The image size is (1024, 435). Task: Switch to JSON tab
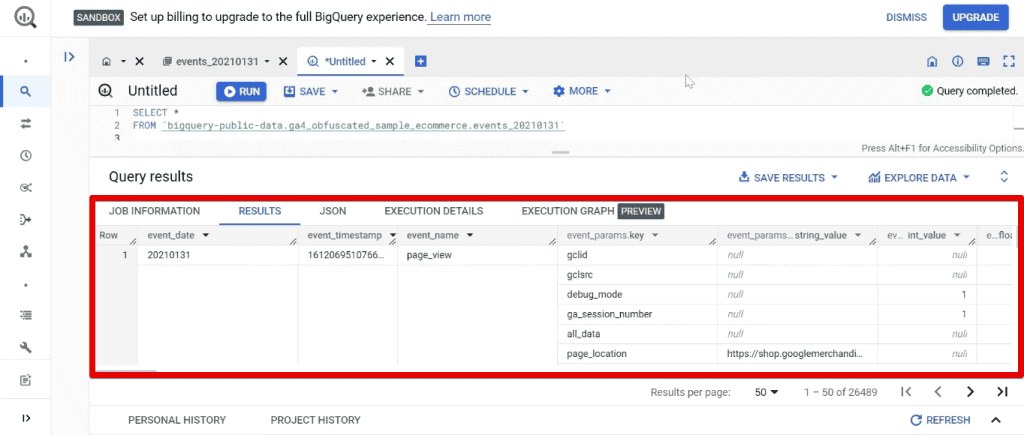pyautogui.click(x=333, y=211)
